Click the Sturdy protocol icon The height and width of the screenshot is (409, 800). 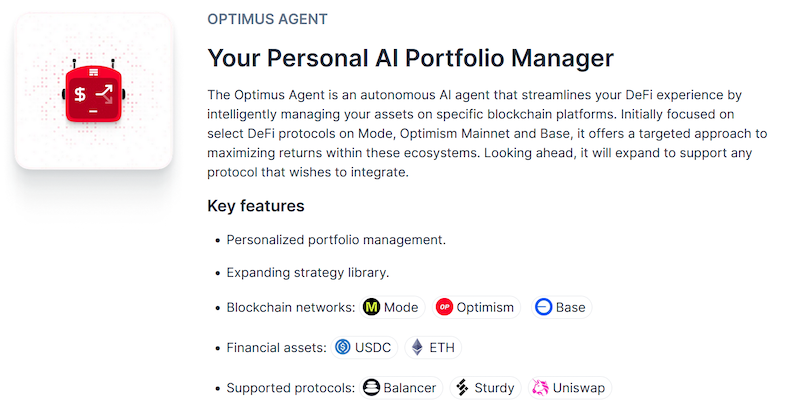462,387
